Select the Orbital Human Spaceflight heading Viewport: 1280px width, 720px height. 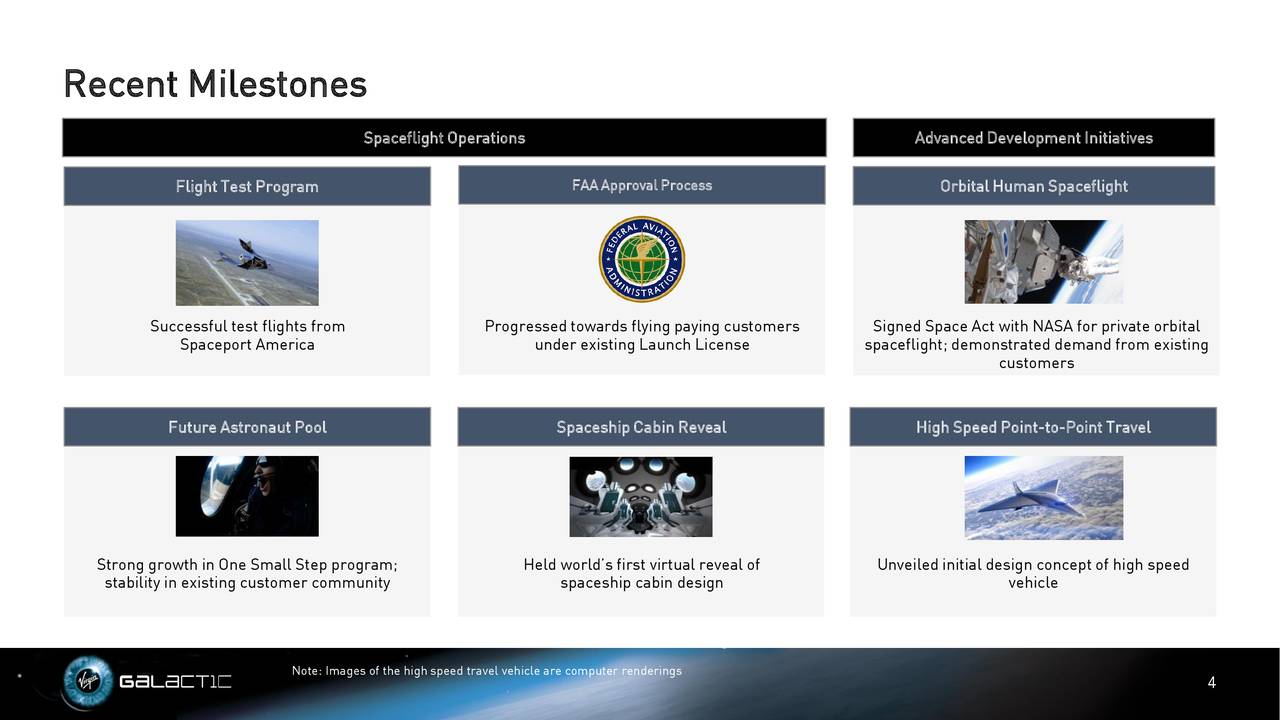(x=1034, y=186)
